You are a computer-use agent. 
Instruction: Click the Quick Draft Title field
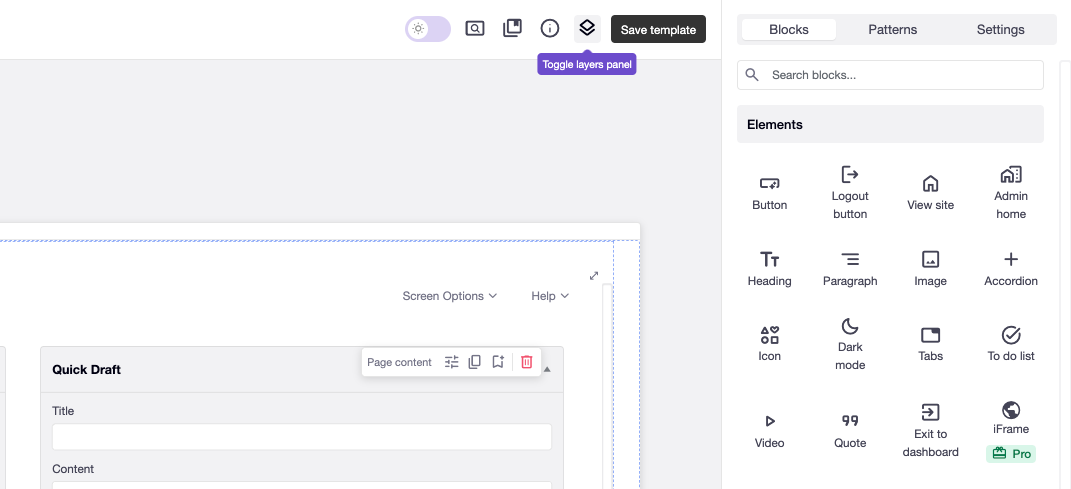[302, 437]
